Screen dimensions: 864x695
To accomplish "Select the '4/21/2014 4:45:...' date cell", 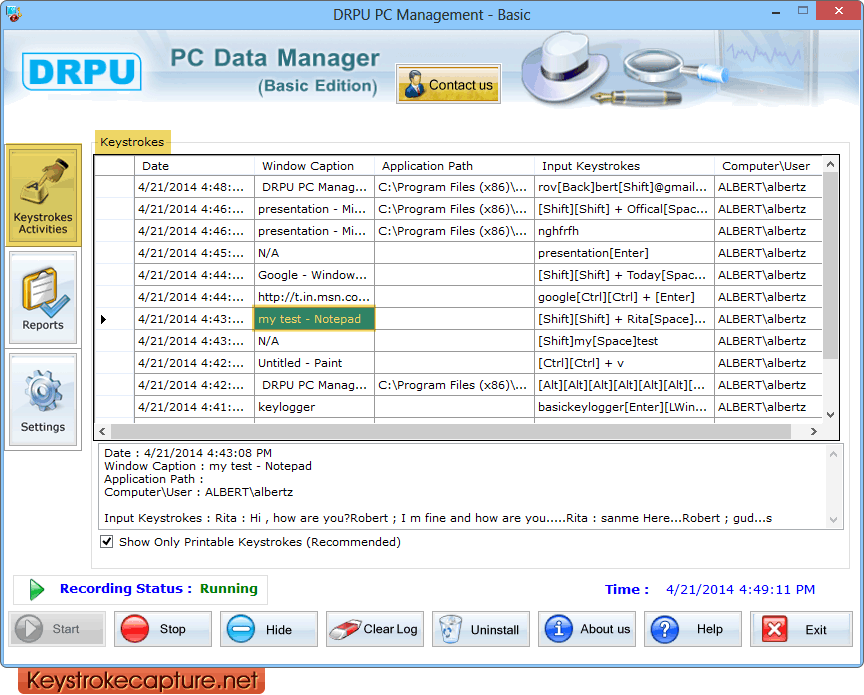I will (x=195, y=253).
